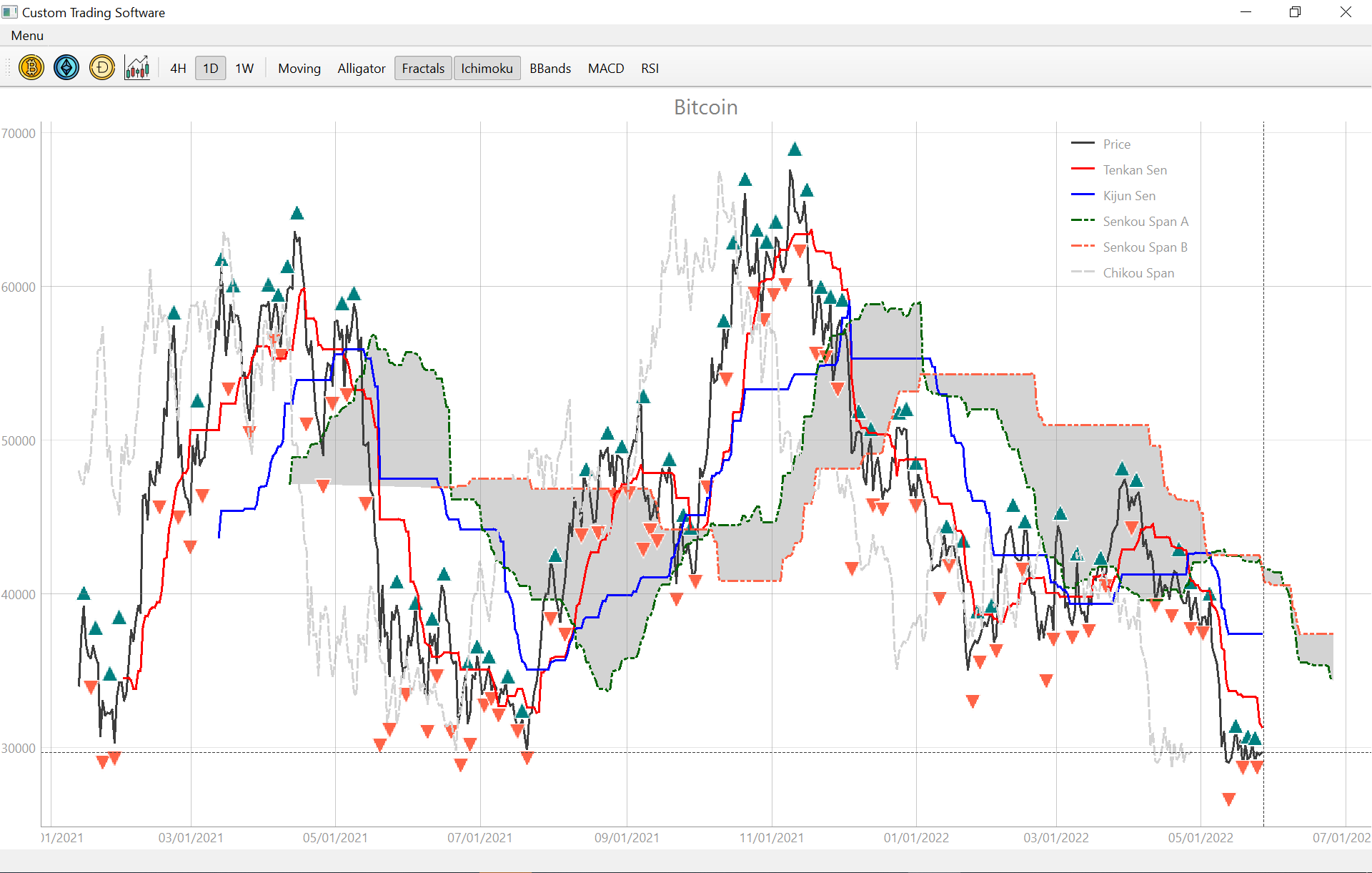This screenshot has width=1372, height=873.
Task: Click the app icon in title bar
Action: [9, 12]
